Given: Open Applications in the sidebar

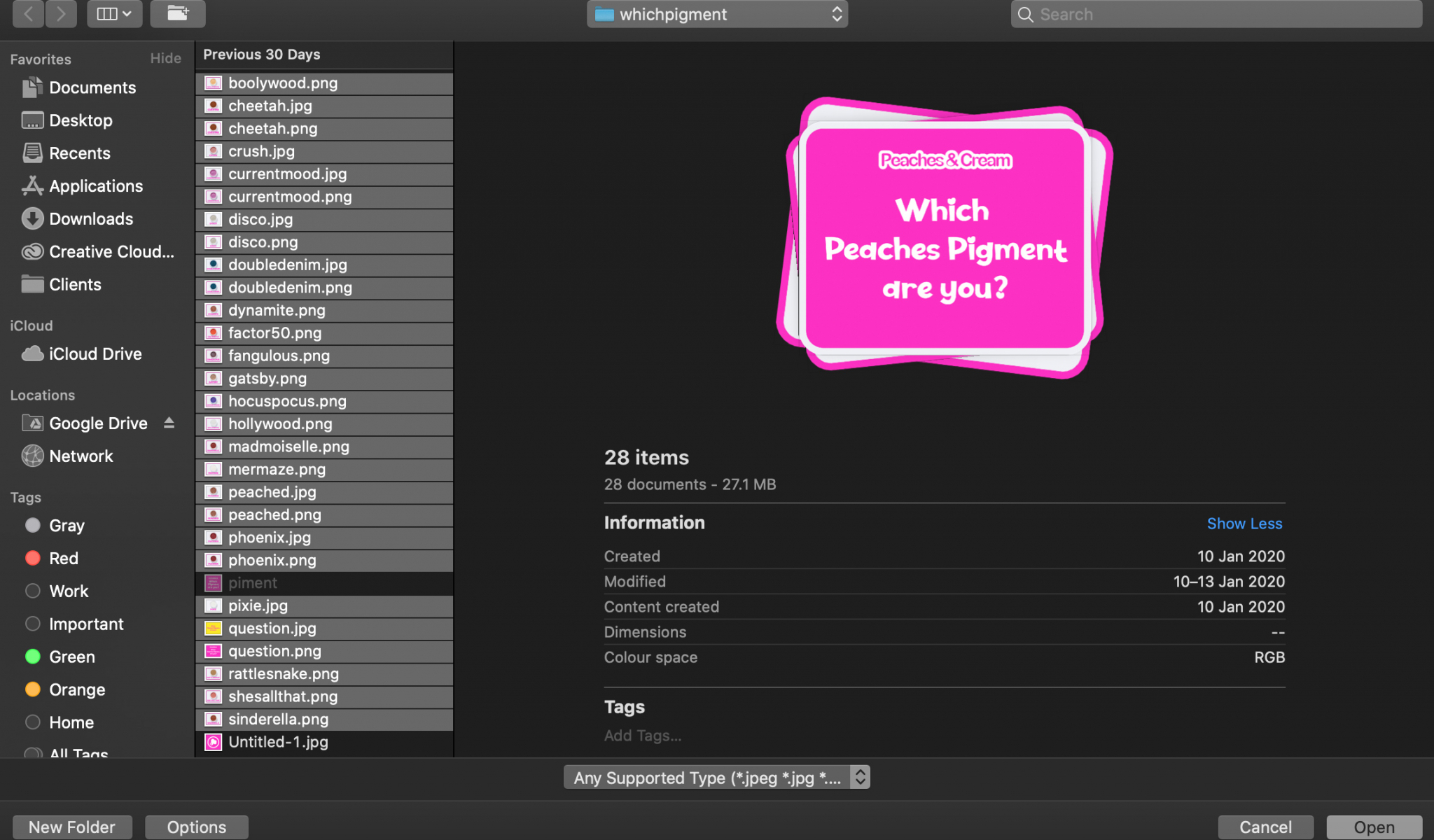Looking at the screenshot, I should pos(97,186).
